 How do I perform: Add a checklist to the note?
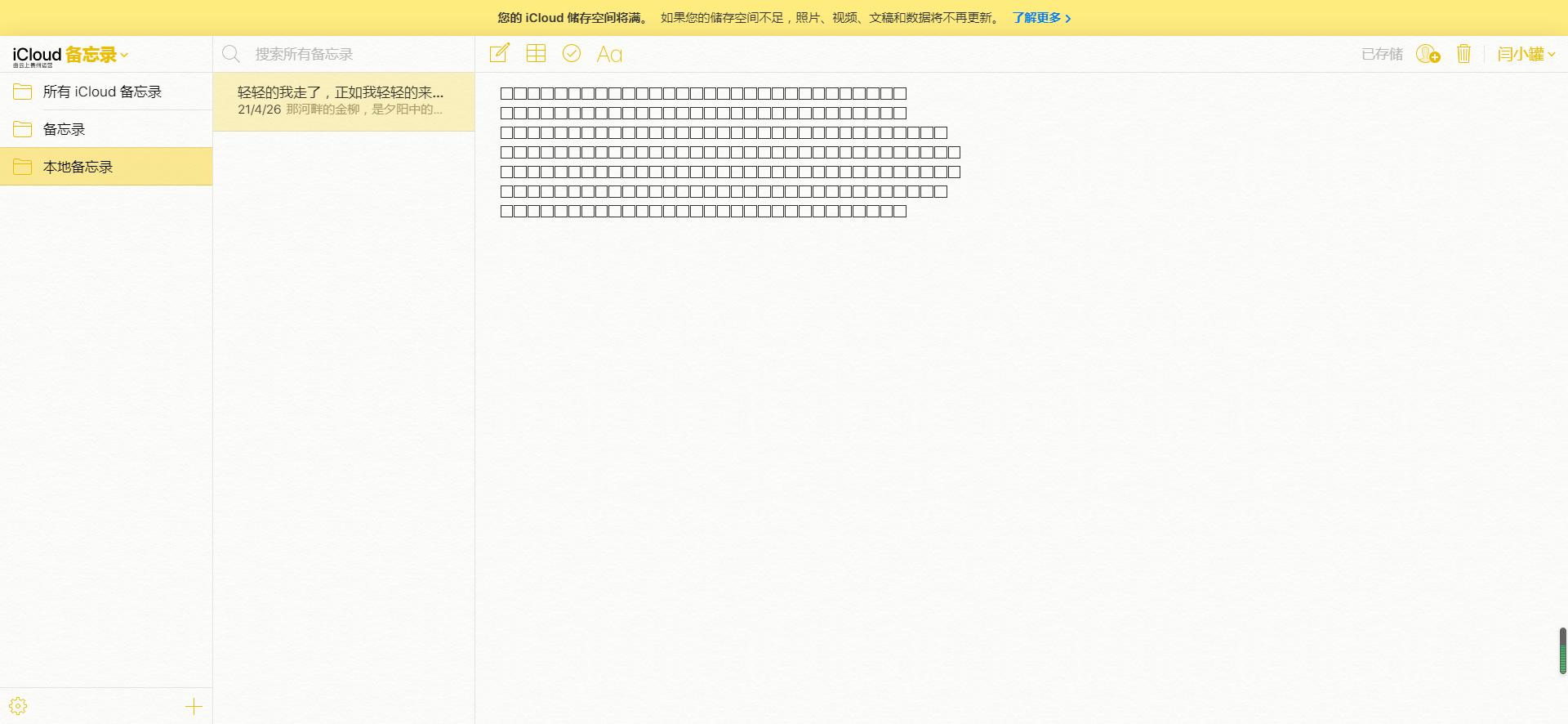[572, 53]
